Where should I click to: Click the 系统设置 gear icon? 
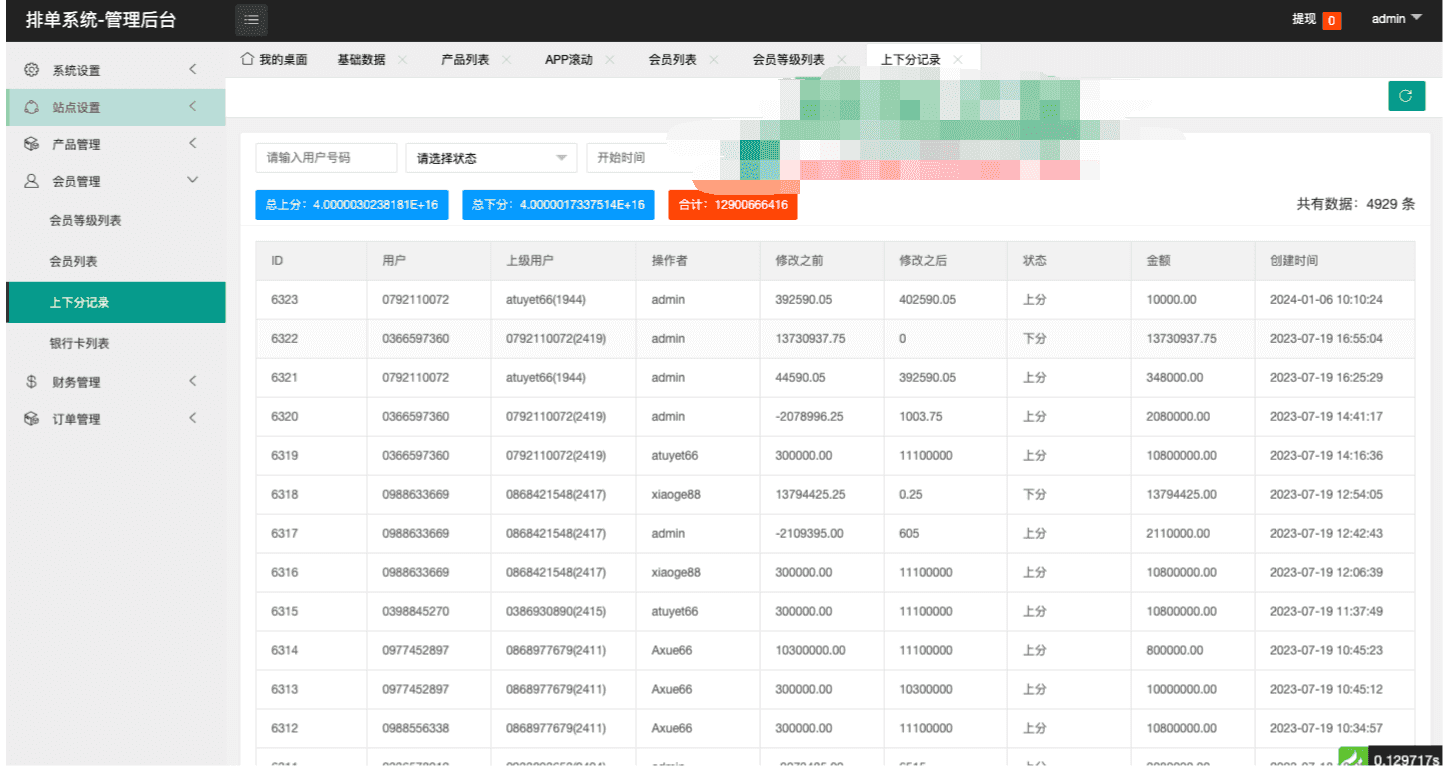click(32, 70)
